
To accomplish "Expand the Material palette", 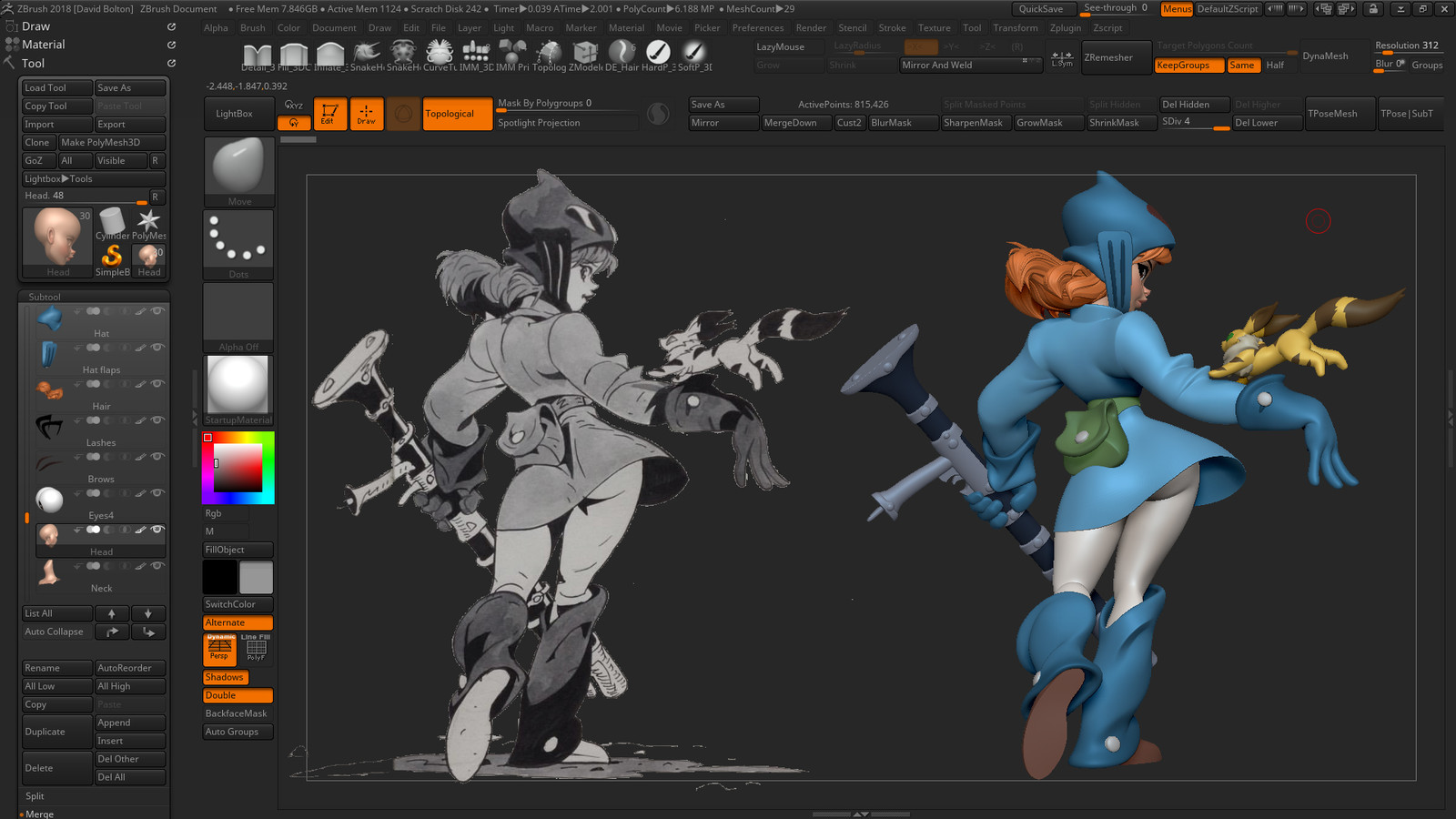I will coord(44,45).
